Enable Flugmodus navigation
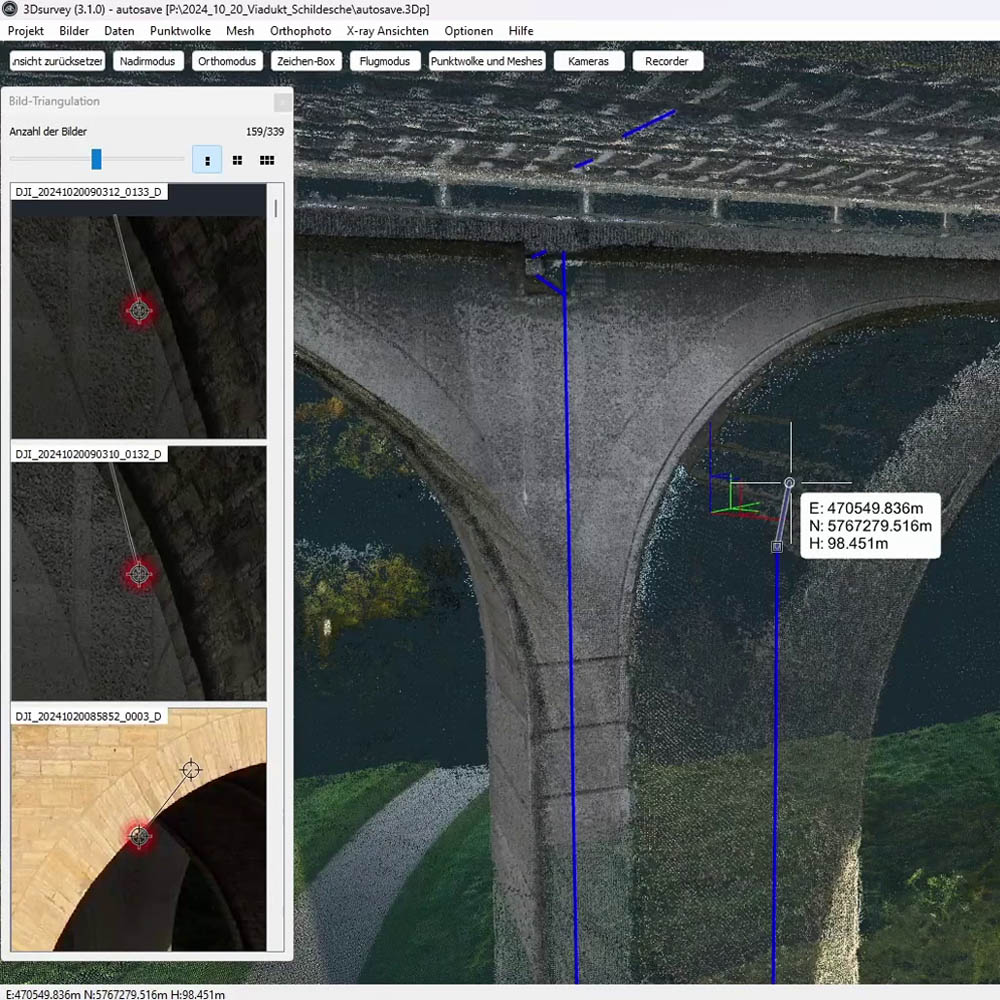This screenshot has height=1000, width=1000. tap(385, 61)
